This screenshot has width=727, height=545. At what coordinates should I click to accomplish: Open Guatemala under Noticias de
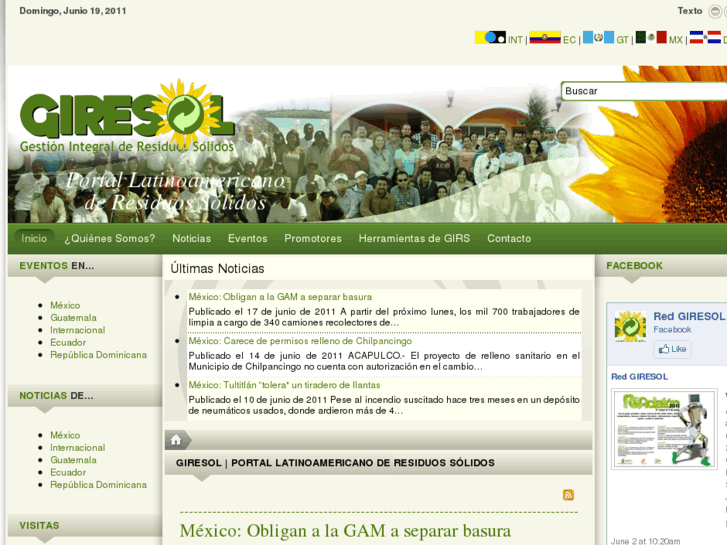coord(73,460)
